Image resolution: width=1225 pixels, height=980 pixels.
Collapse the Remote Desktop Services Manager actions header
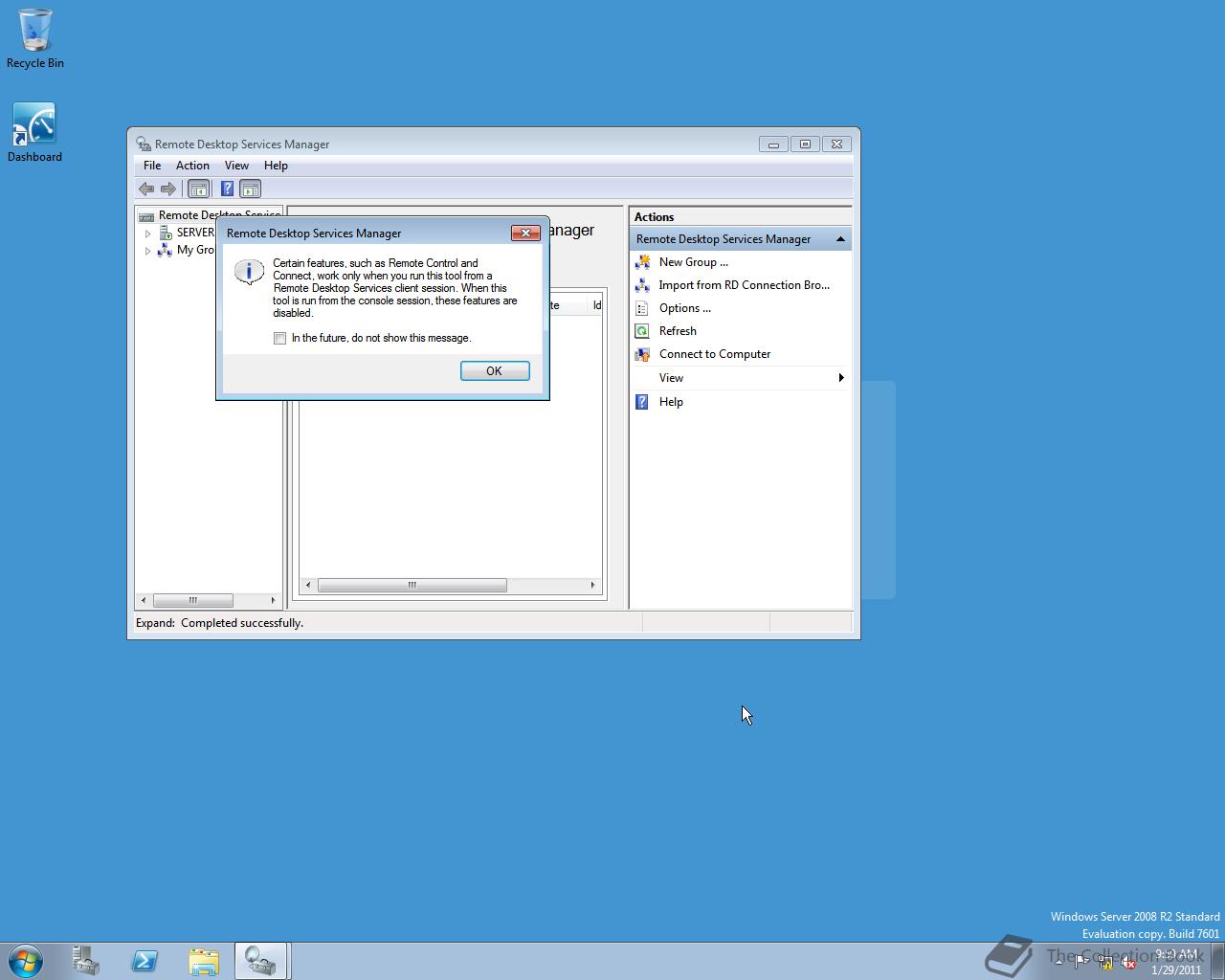pyautogui.click(x=840, y=239)
